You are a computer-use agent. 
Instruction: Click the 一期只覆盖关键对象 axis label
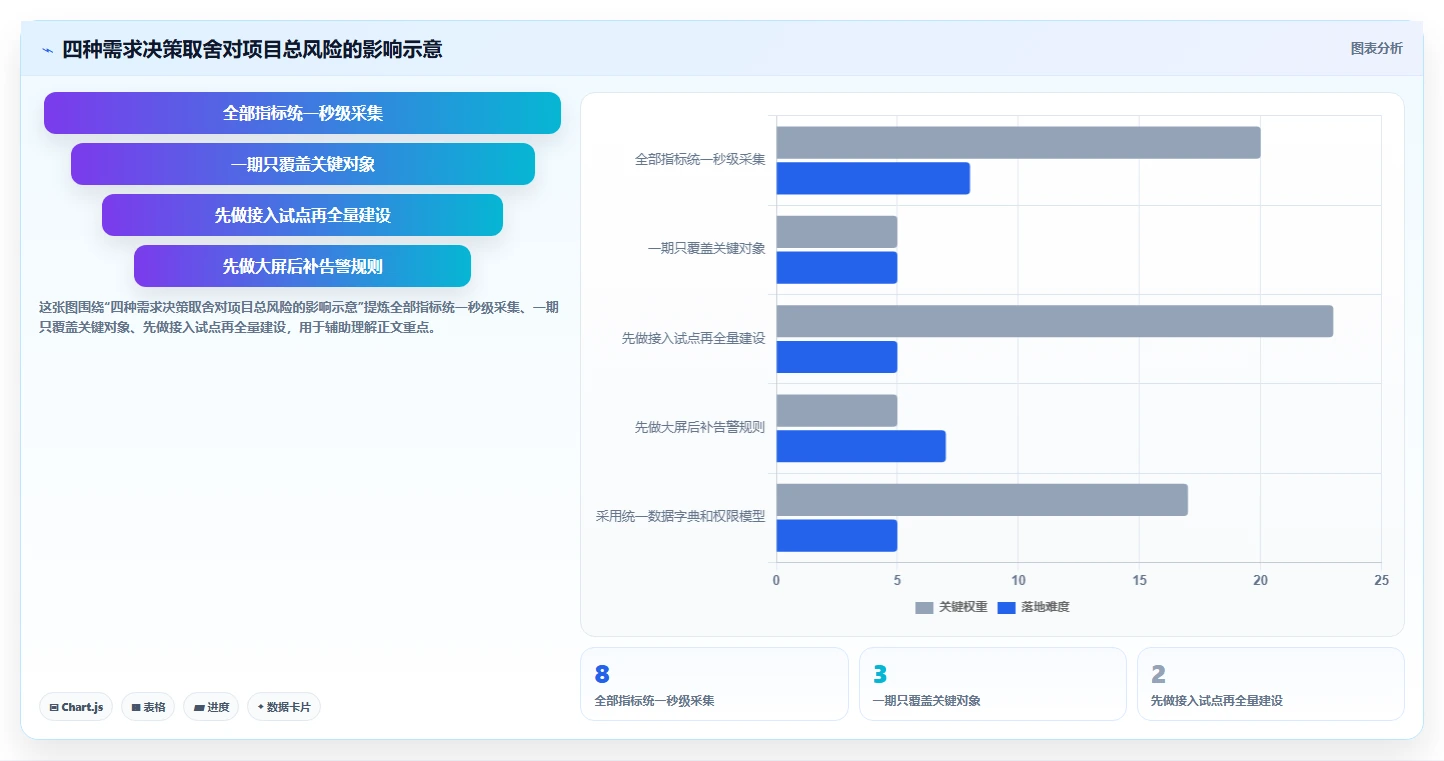(706, 249)
